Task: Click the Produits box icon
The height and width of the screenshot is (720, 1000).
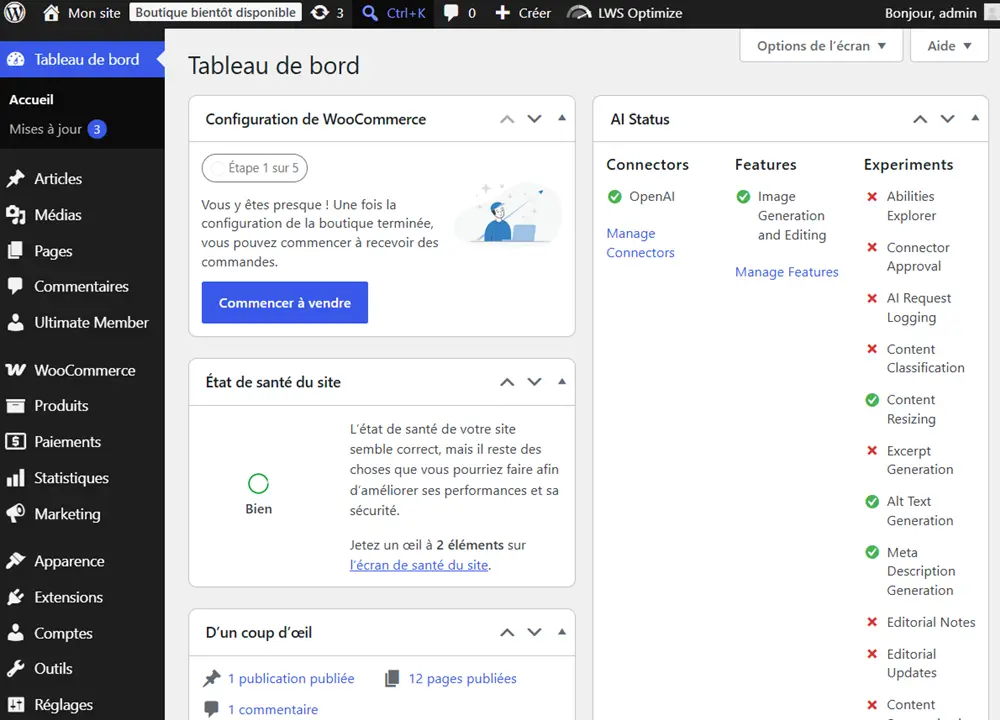Action: pos(16,406)
